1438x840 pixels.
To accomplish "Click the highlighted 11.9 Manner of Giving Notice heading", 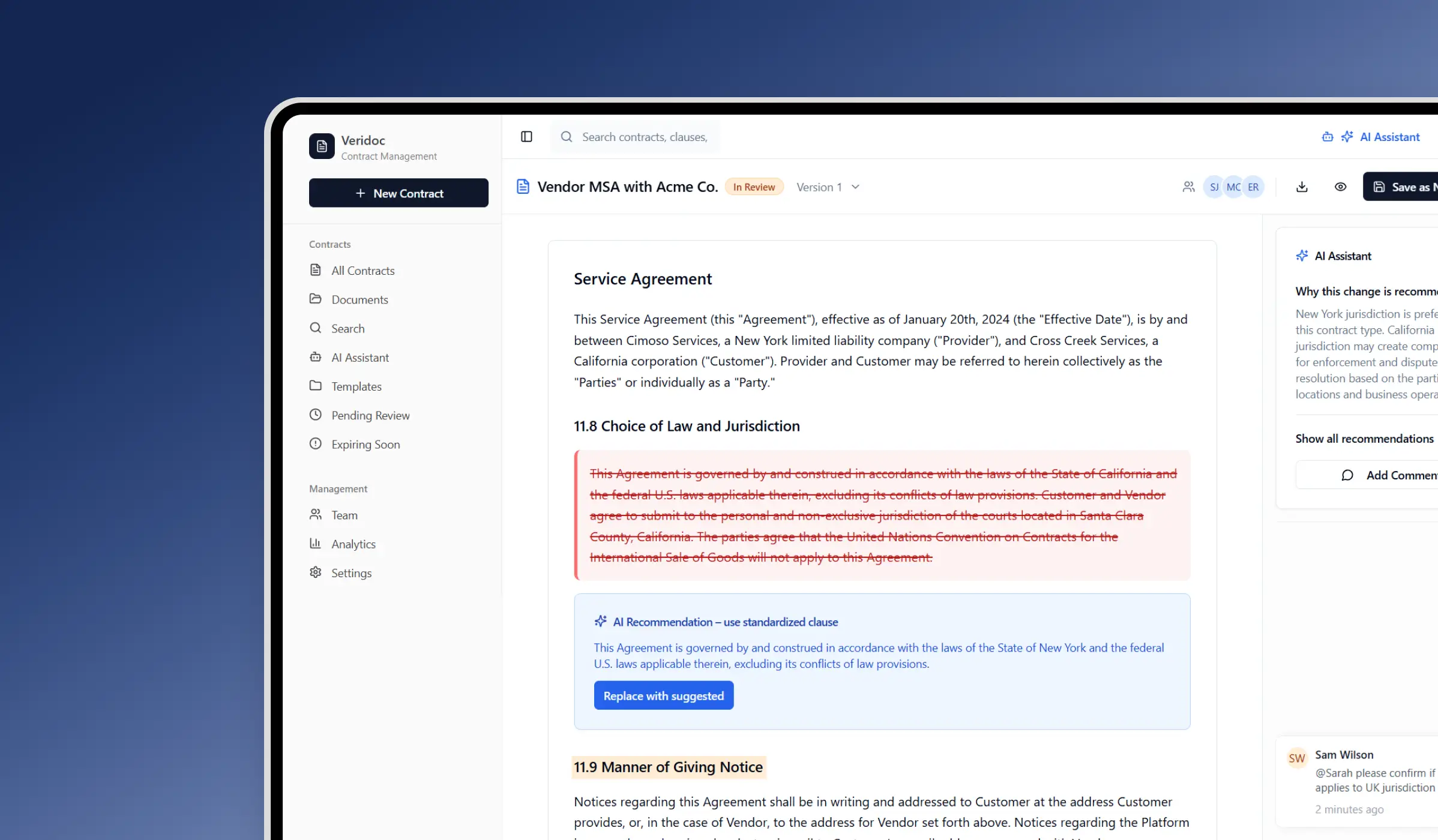I will tap(669, 767).
